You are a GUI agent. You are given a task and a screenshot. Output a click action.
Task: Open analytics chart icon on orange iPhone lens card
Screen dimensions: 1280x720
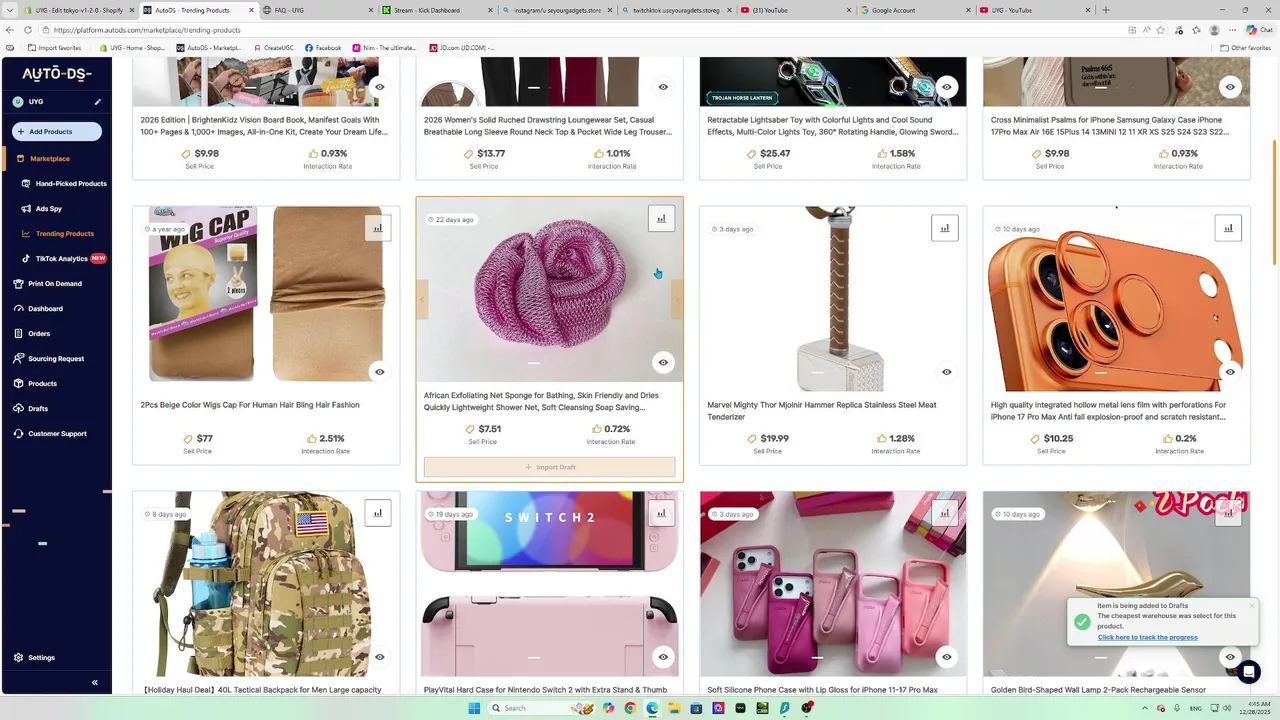[x=1228, y=228]
